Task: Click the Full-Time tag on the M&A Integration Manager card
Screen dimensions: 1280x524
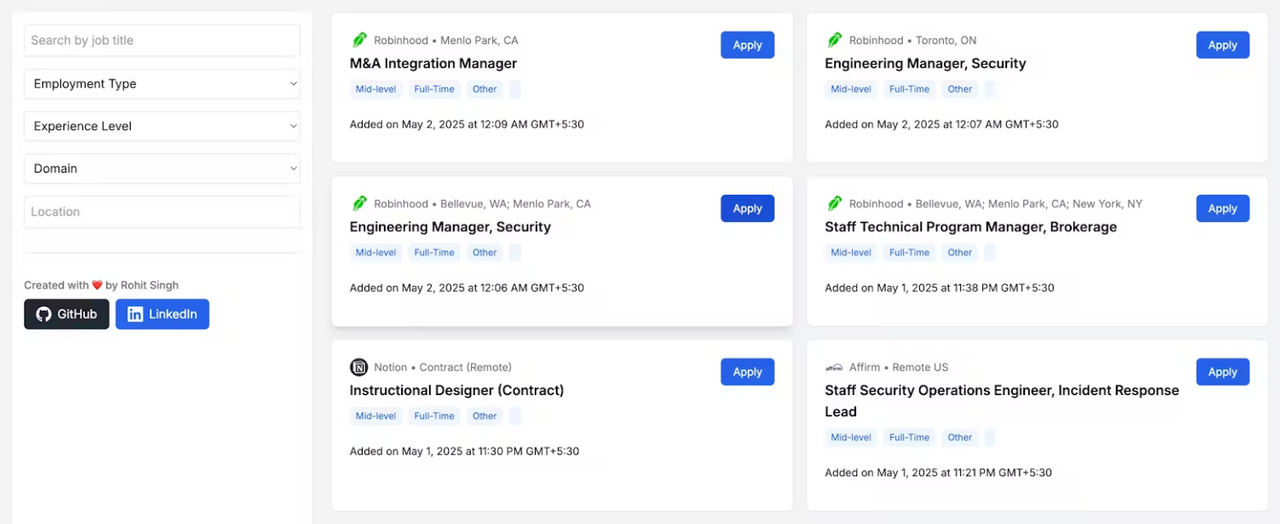Action: (x=434, y=89)
